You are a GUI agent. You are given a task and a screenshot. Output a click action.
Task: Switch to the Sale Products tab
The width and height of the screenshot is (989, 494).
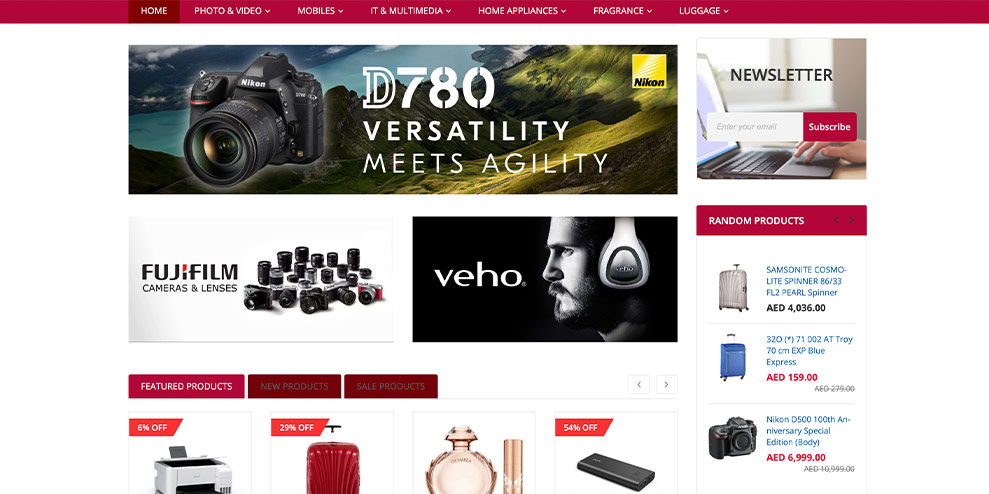pos(390,386)
